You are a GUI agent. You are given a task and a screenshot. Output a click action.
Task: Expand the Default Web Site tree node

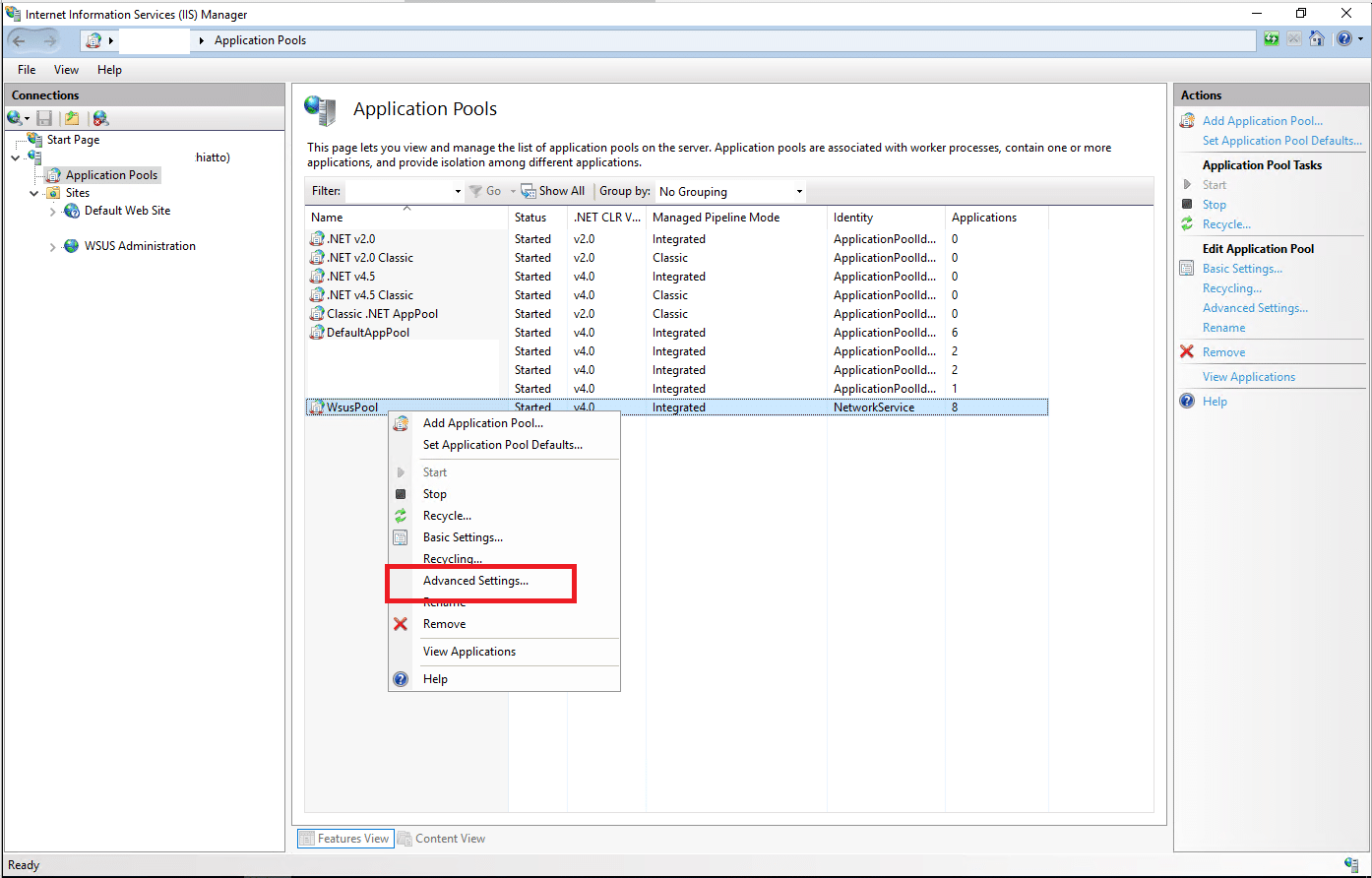coord(53,211)
